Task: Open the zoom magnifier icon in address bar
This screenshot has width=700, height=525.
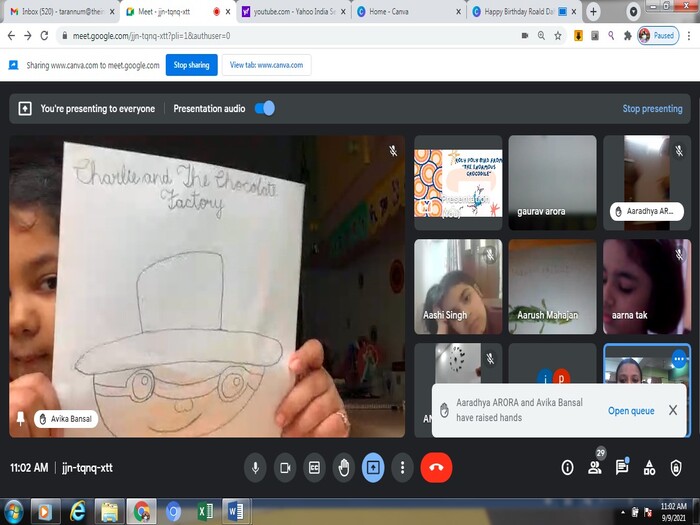Action: [x=541, y=36]
